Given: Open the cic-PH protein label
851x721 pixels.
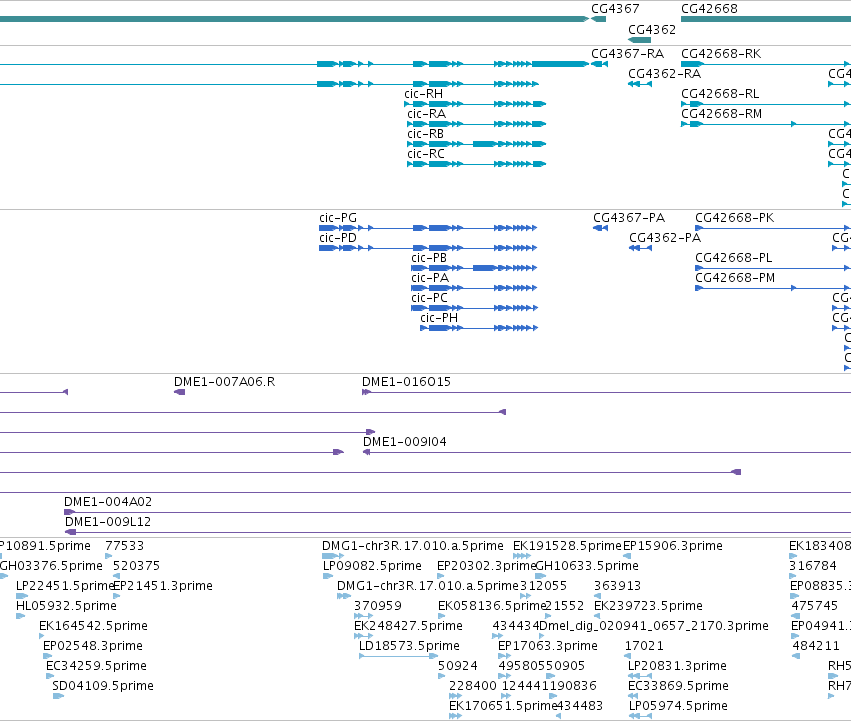Looking at the screenshot, I should 439,318.
